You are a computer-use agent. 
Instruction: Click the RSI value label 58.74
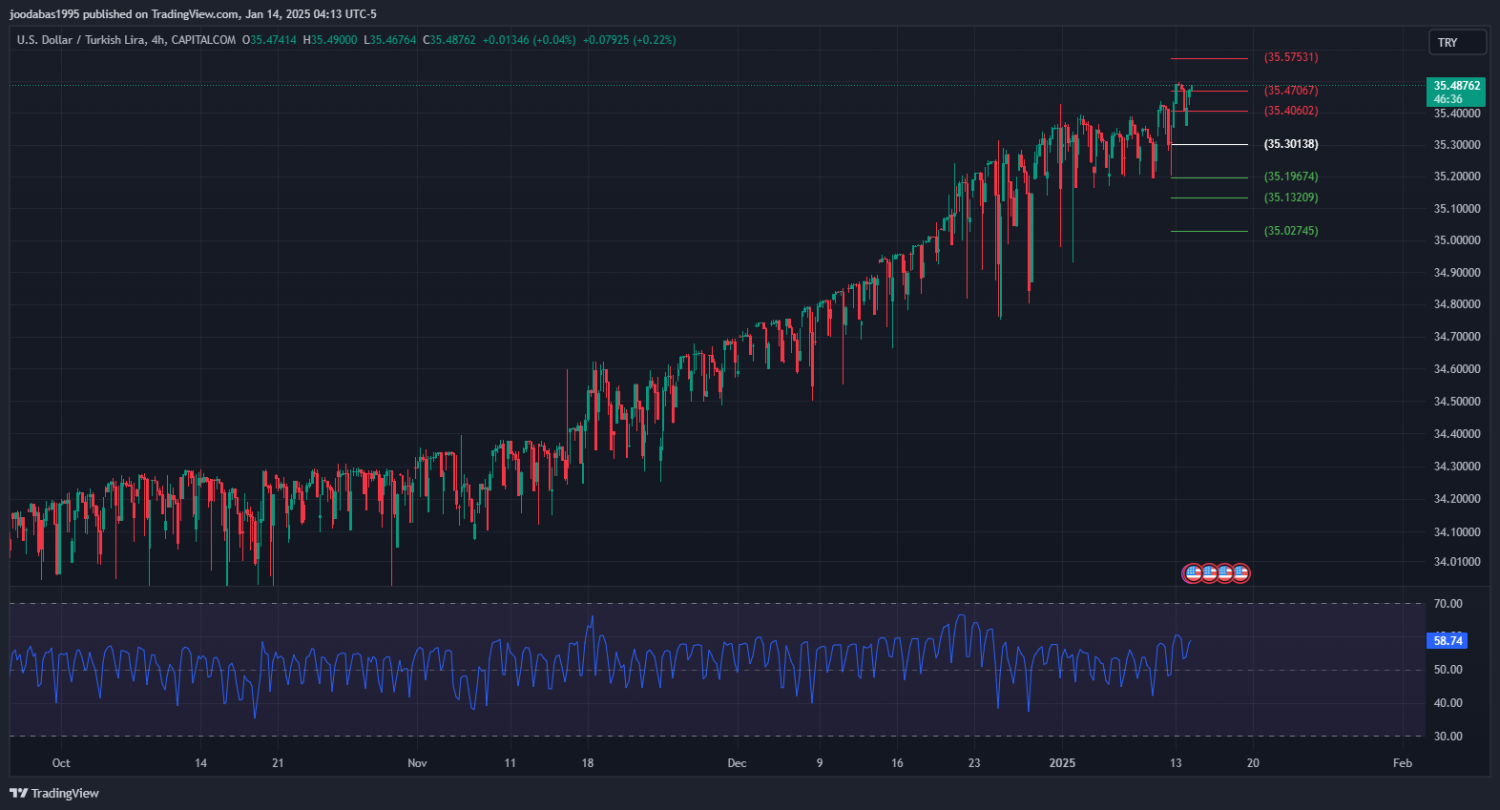click(1449, 640)
